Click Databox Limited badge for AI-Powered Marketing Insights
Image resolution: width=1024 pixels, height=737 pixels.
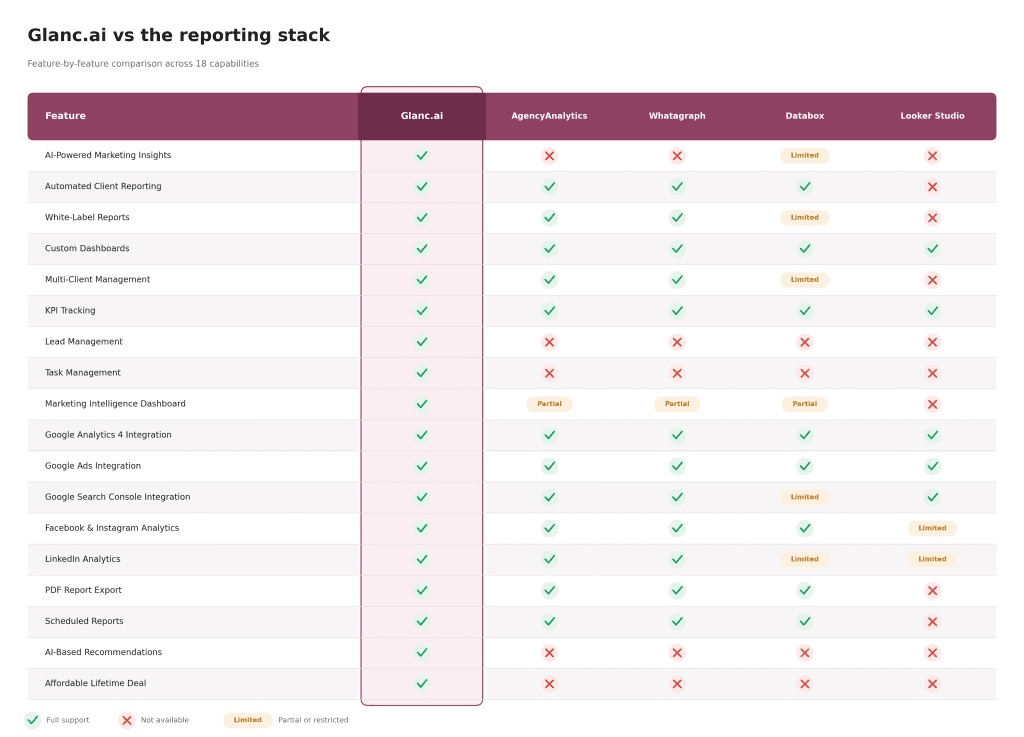pyautogui.click(x=805, y=155)
